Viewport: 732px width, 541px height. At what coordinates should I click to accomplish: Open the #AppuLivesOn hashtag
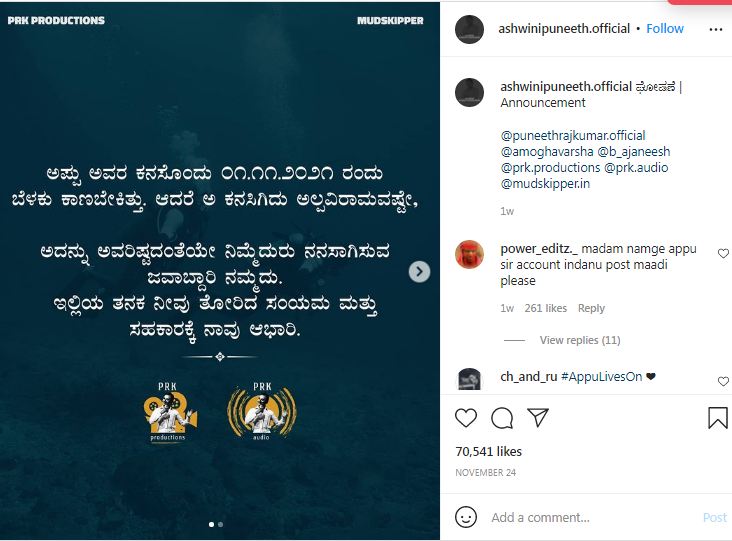601,377
